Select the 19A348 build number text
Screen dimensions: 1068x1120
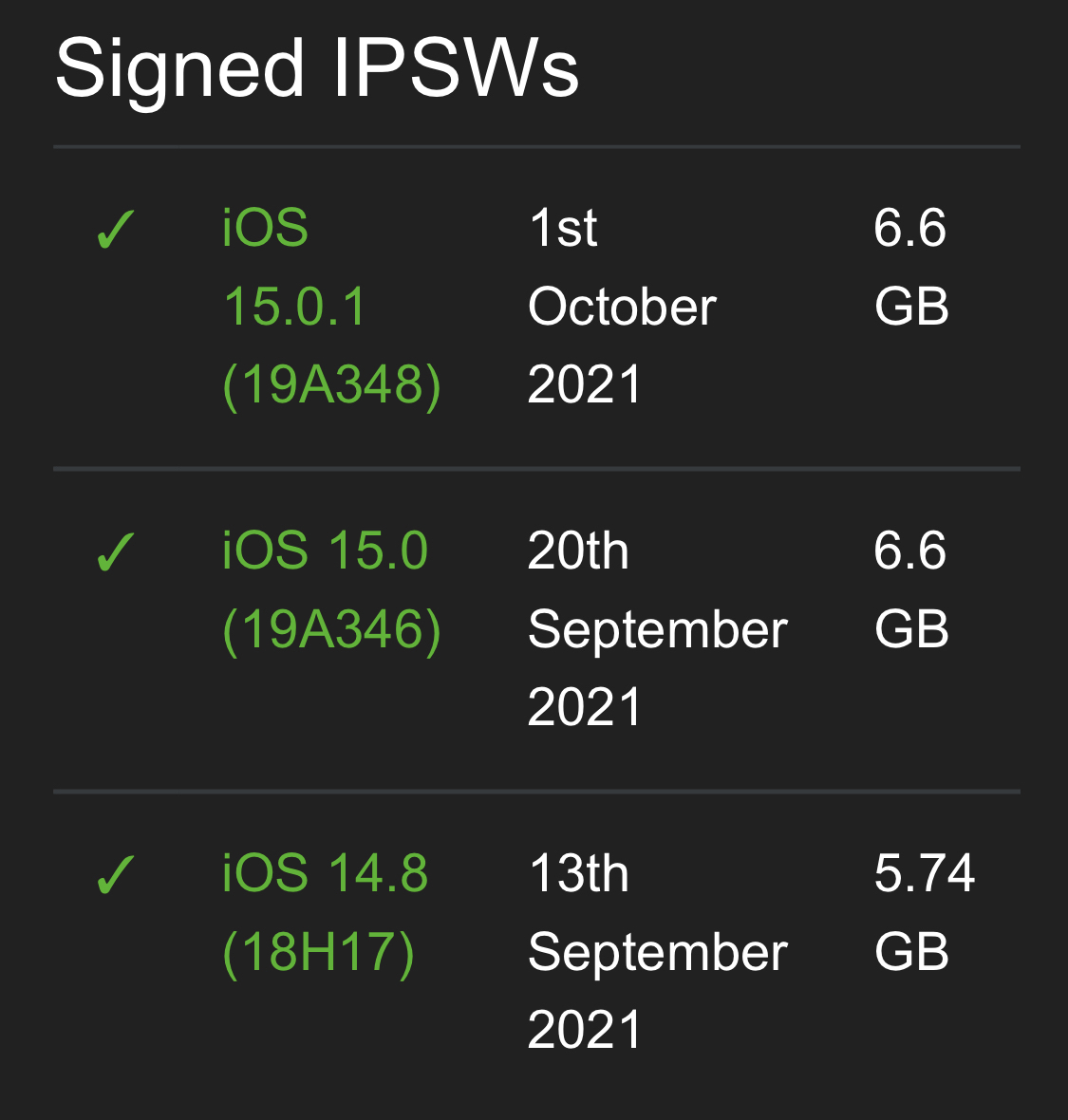click(331, 385)
